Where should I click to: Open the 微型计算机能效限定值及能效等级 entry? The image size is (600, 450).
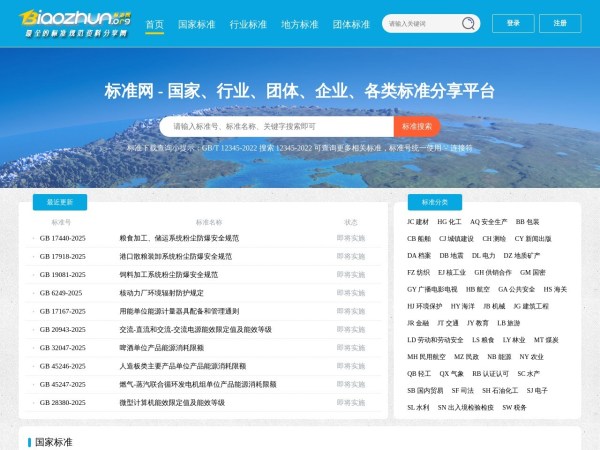pyautogui.click(x=172, y=403)
